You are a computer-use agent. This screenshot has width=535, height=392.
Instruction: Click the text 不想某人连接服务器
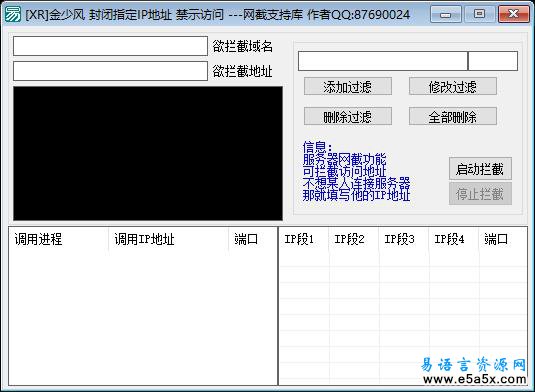[356, 183]
